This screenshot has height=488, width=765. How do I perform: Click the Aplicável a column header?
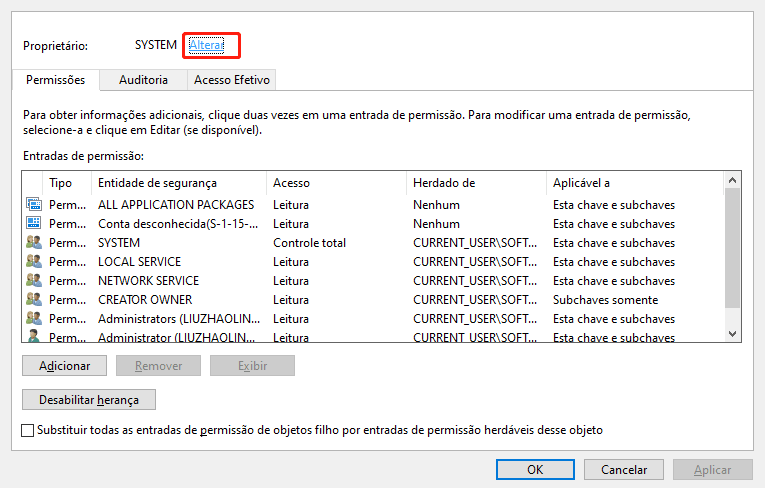pos(634,183)
